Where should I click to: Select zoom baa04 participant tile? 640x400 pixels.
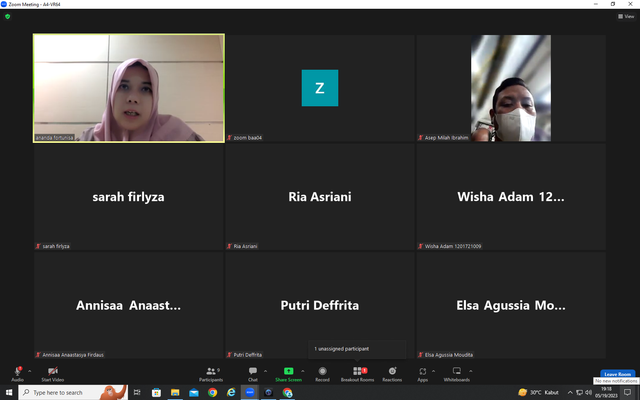click(320, 88)
